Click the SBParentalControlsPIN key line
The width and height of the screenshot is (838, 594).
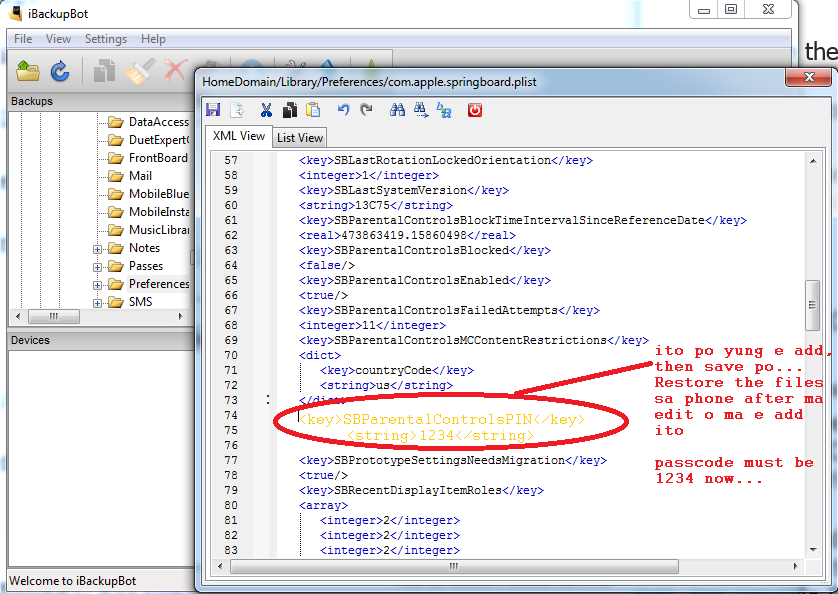[x=441, y=419]
